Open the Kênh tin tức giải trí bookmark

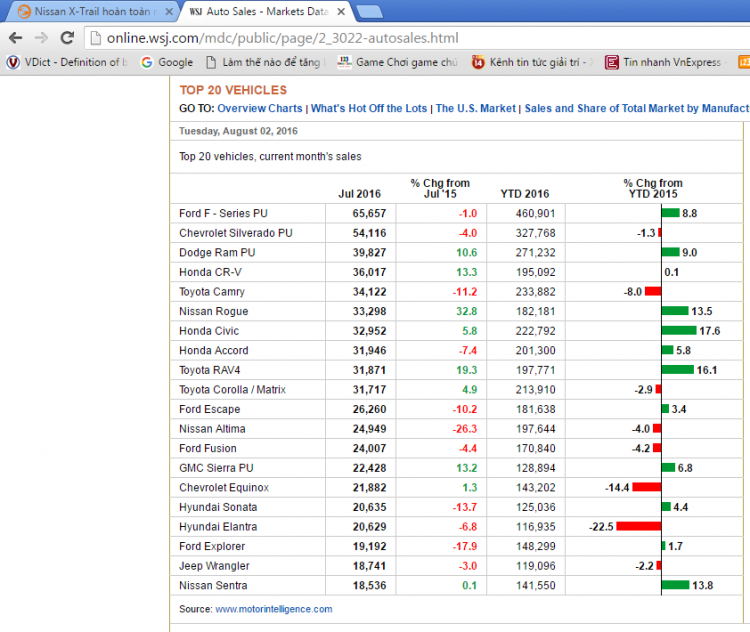pyautogui.click(x=532, y=62)
